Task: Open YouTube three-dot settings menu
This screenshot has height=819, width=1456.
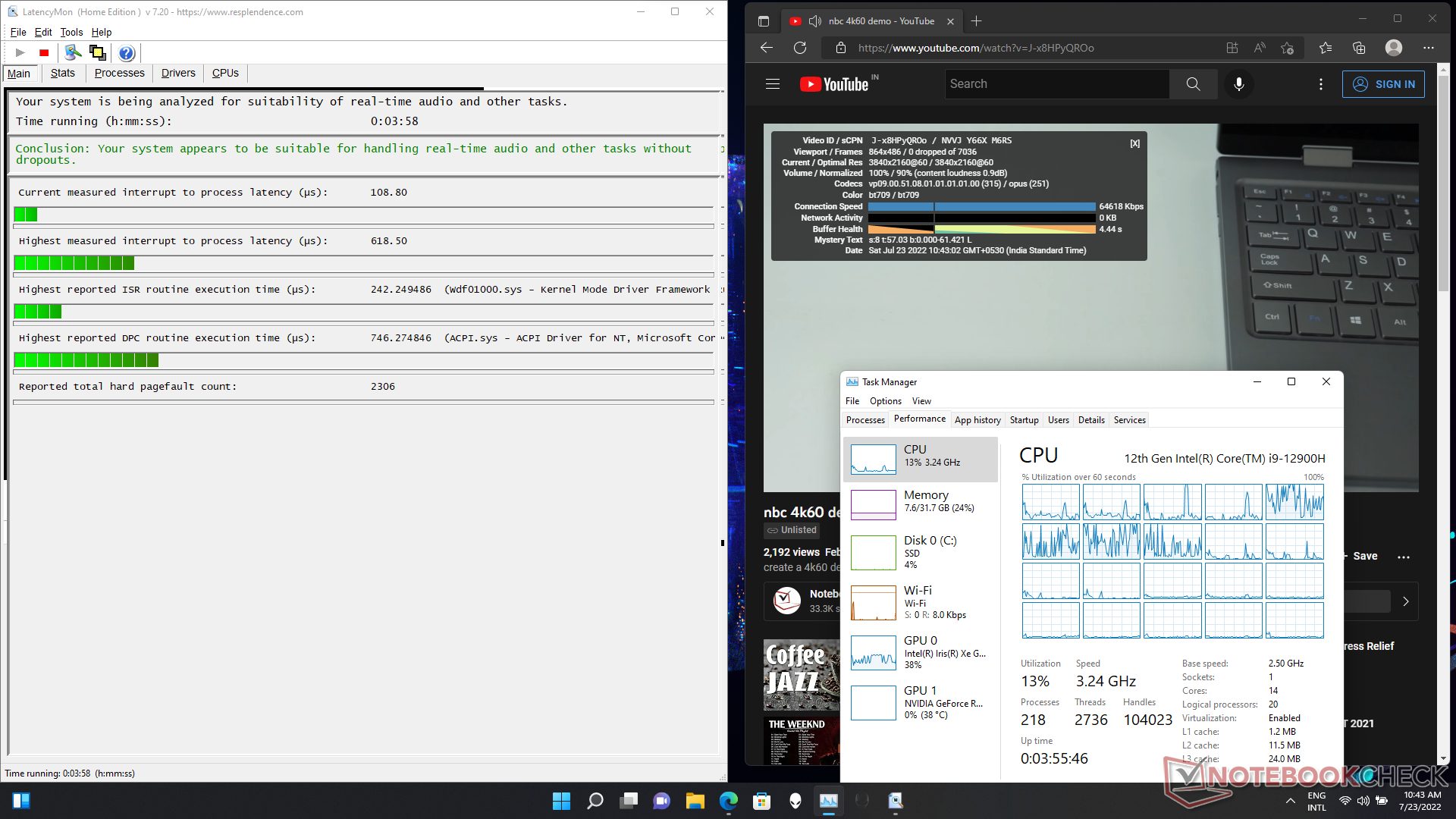Action: pyautogui.click(x=1320, y=84)
